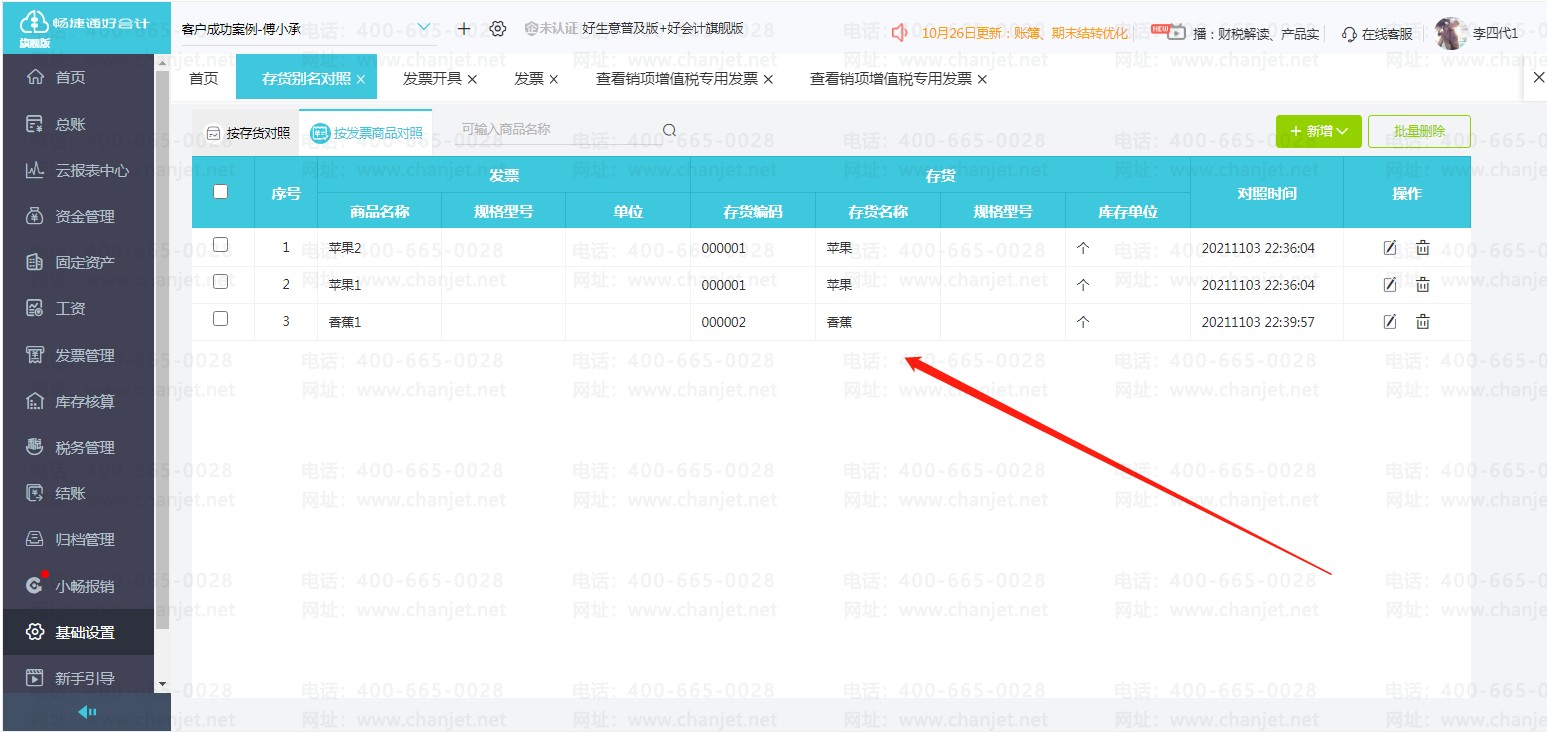Screen dimensions: 1547x732
Task: Select the 按存货对照 tab
Action: click(x=247, y=133)
